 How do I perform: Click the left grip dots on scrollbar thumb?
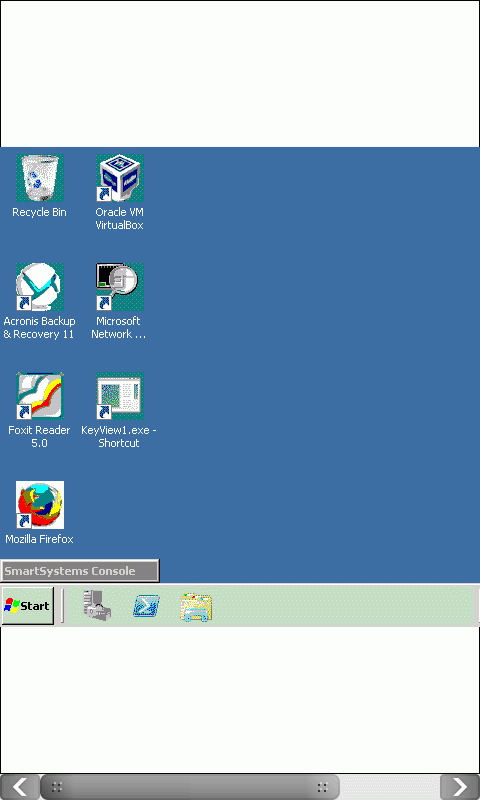coord(57,787)
